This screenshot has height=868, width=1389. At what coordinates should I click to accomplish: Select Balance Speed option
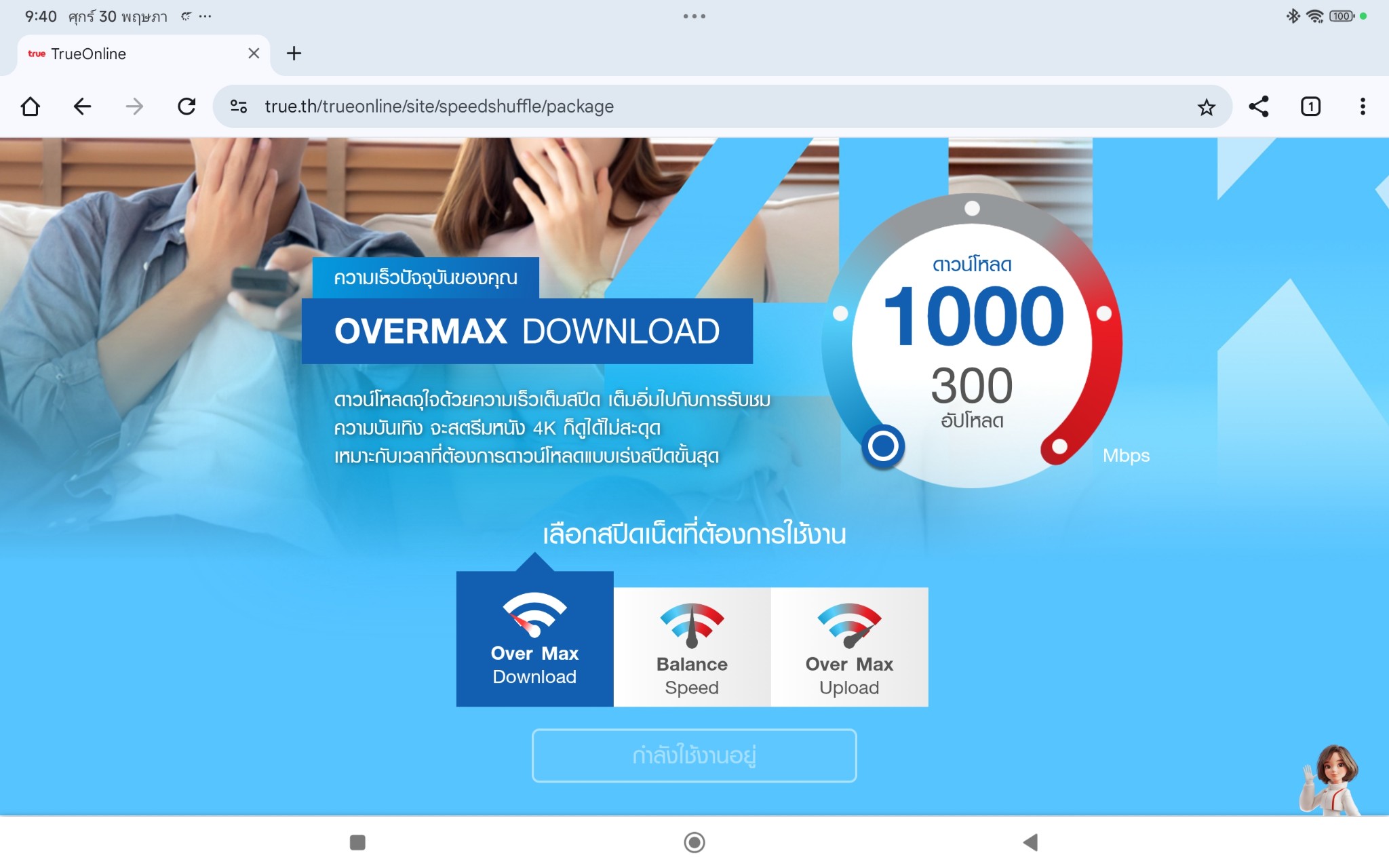tap(692, 647)
